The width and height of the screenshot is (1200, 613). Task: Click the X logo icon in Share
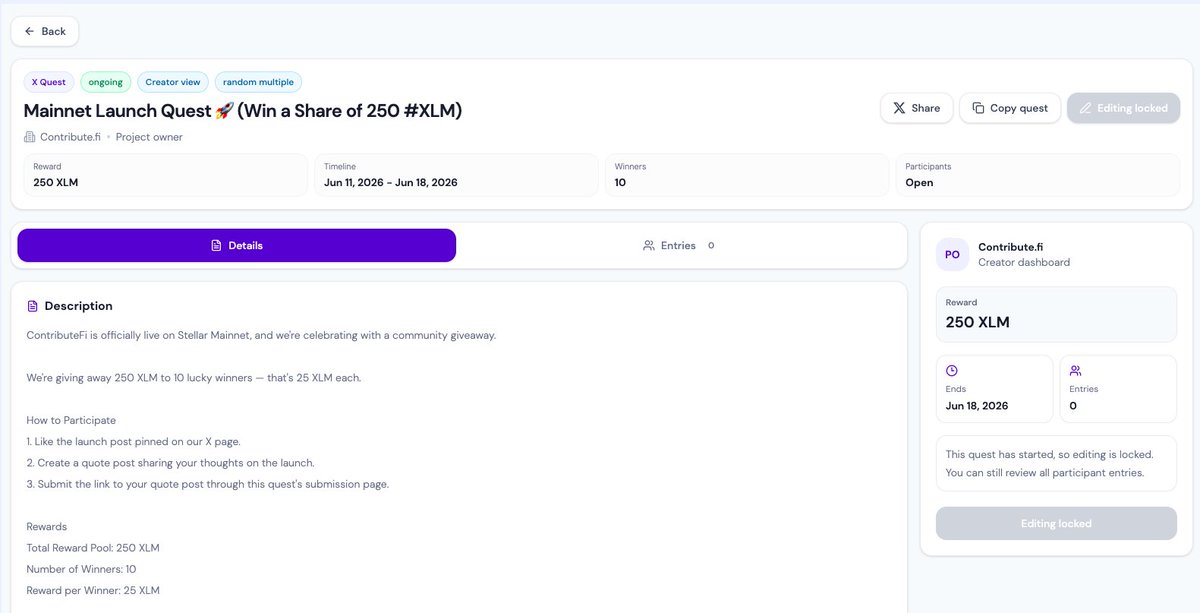coord(900,108)
